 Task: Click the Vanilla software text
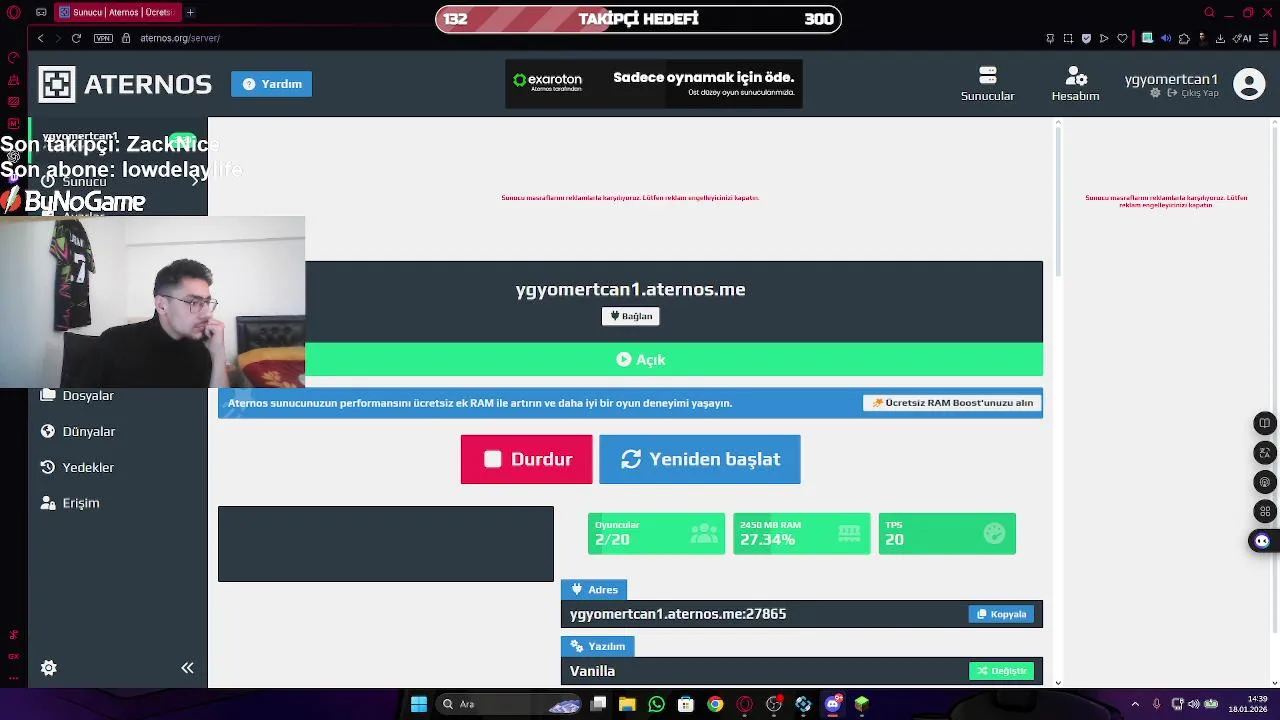[592, 671]
